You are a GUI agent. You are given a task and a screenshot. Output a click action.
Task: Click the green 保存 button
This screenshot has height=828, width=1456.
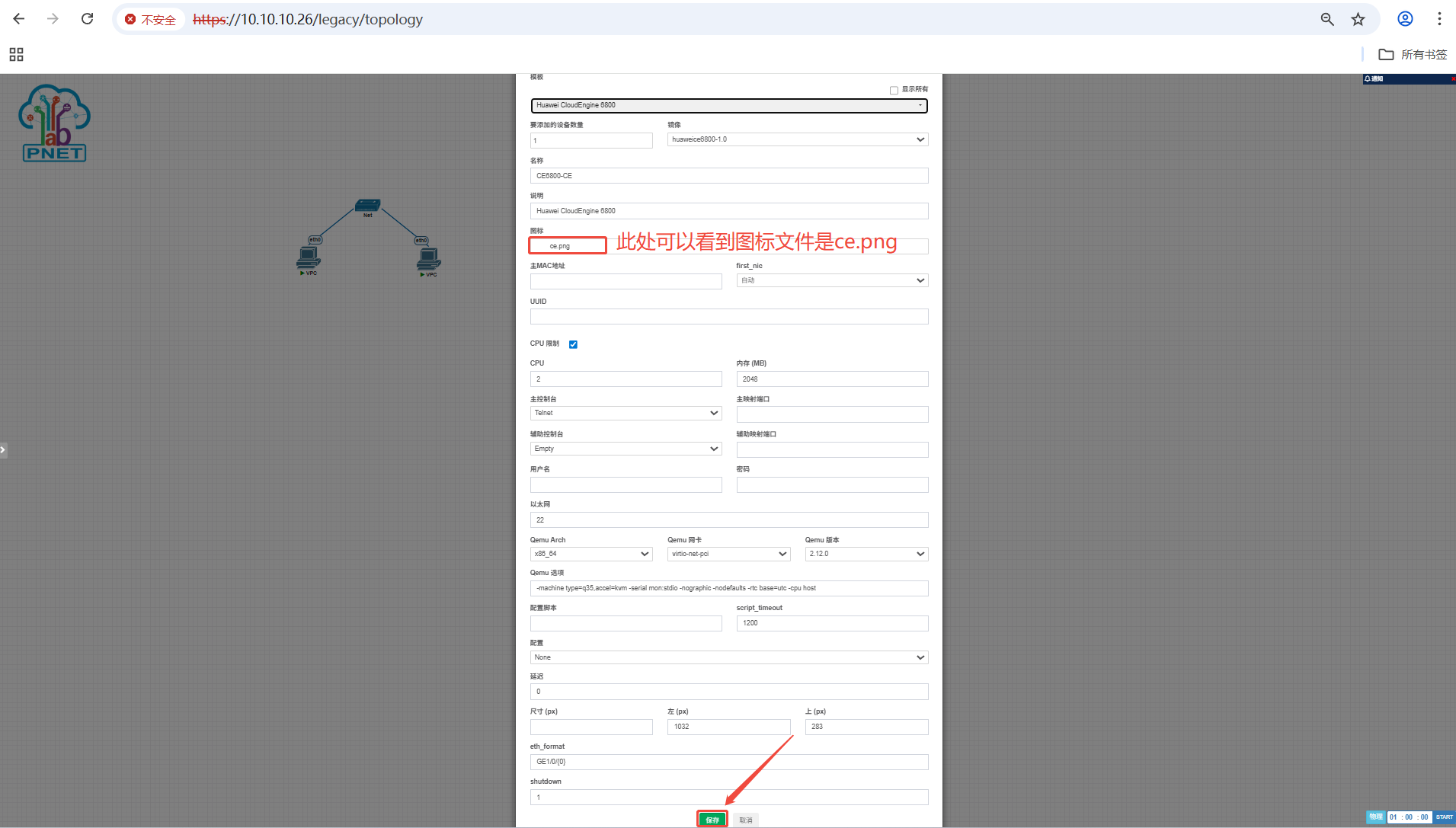712,820
